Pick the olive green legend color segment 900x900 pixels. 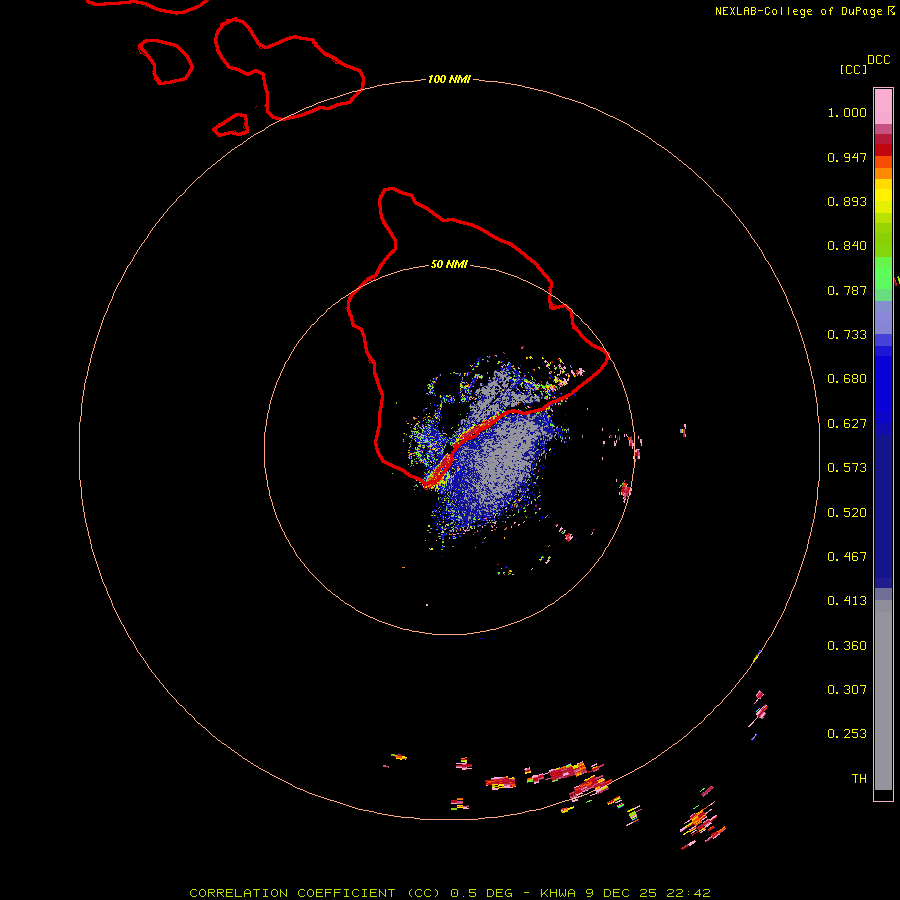pos(883,239)
